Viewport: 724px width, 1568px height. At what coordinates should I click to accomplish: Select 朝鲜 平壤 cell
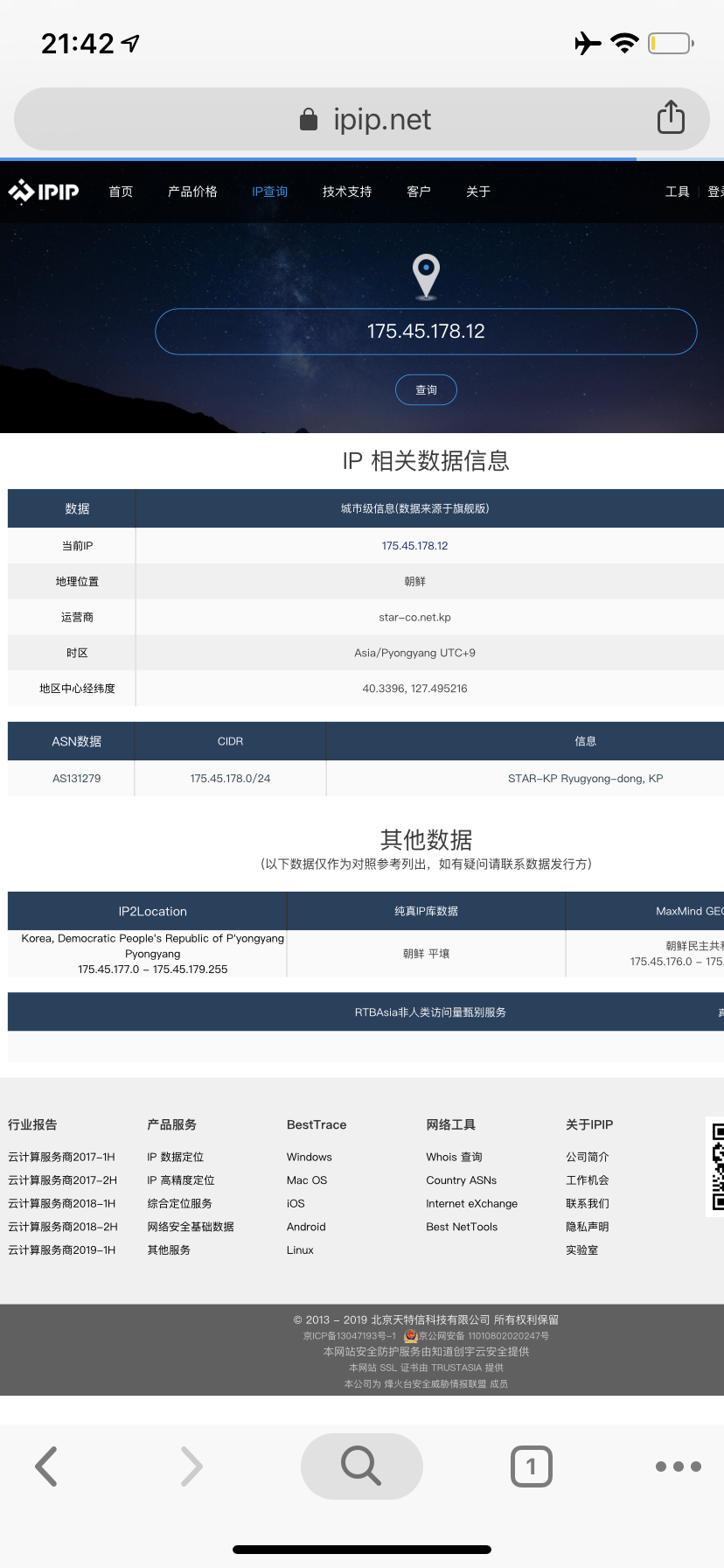[426, 954]
